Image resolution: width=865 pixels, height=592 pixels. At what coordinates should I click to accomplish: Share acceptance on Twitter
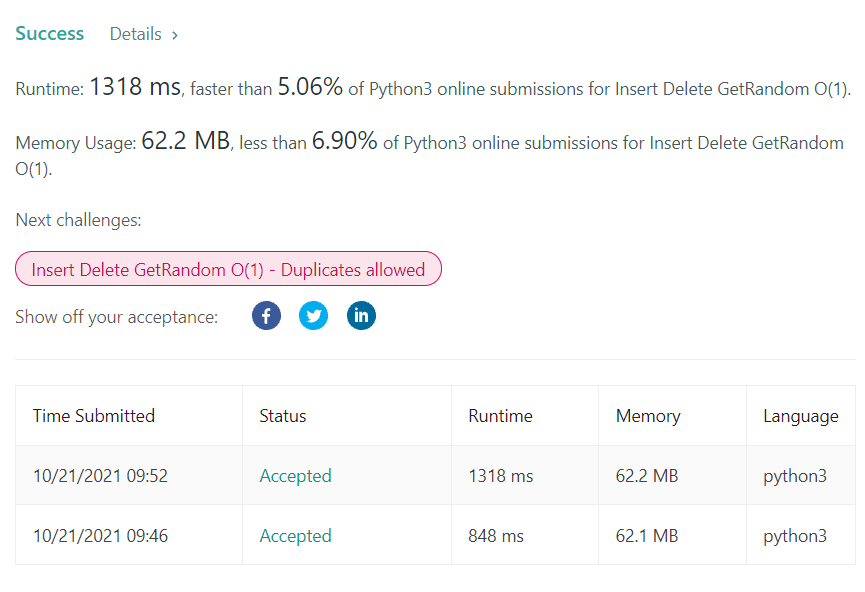[313, 316]
